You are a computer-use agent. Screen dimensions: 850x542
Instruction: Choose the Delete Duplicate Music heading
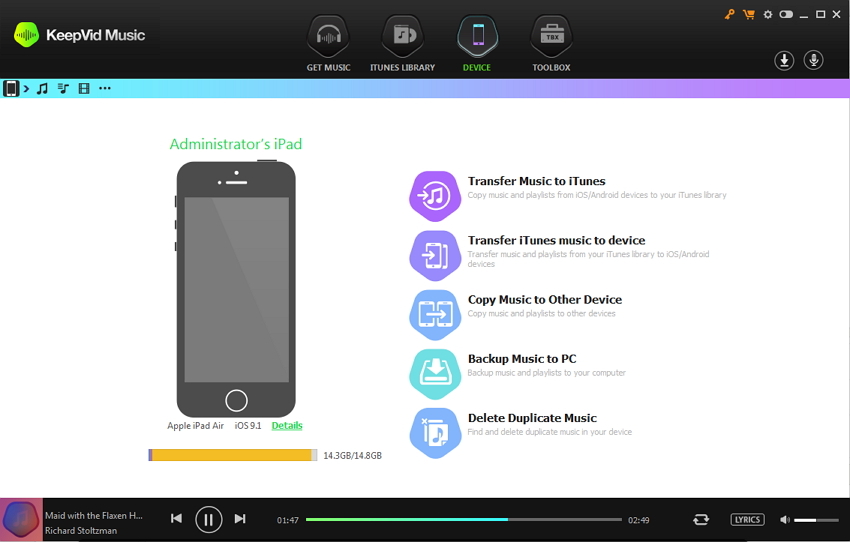coord(532,418)
